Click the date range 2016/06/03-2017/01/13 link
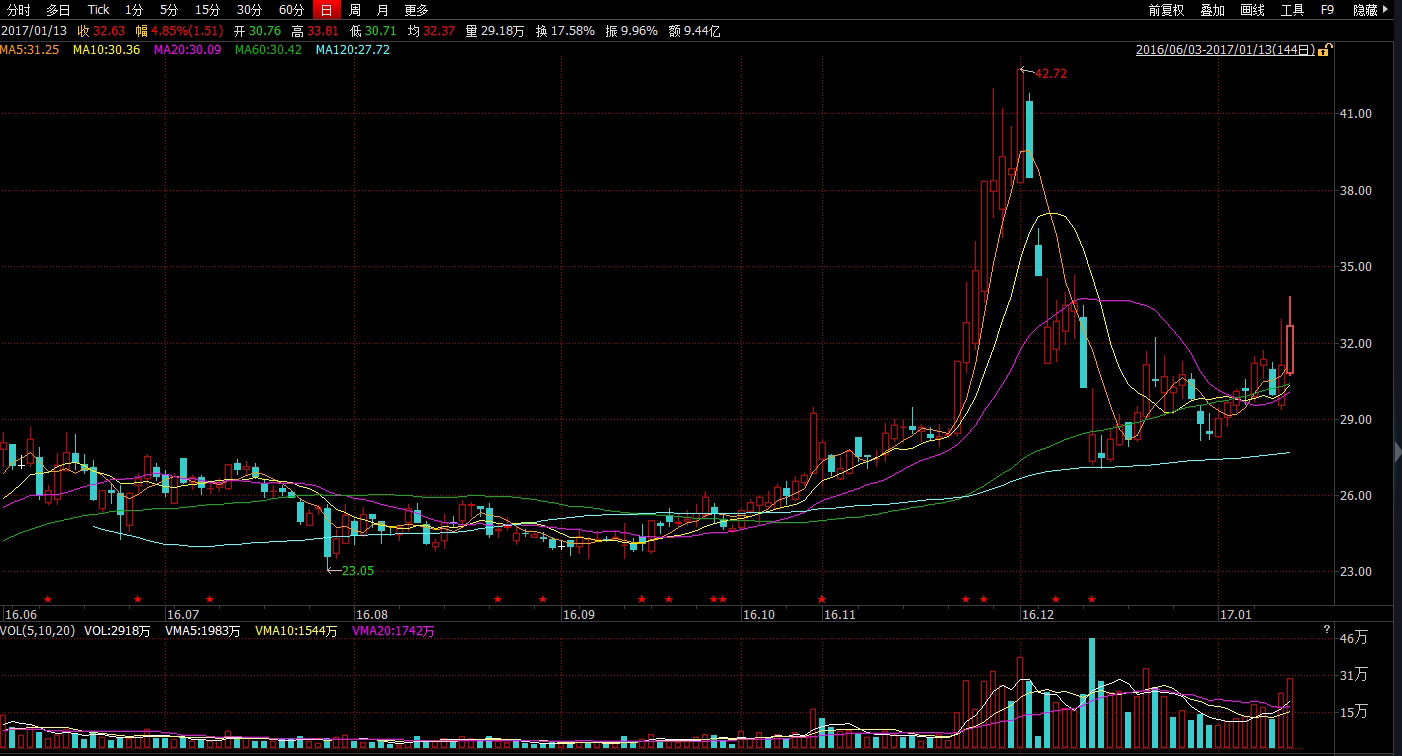 tap(1225, 49)
